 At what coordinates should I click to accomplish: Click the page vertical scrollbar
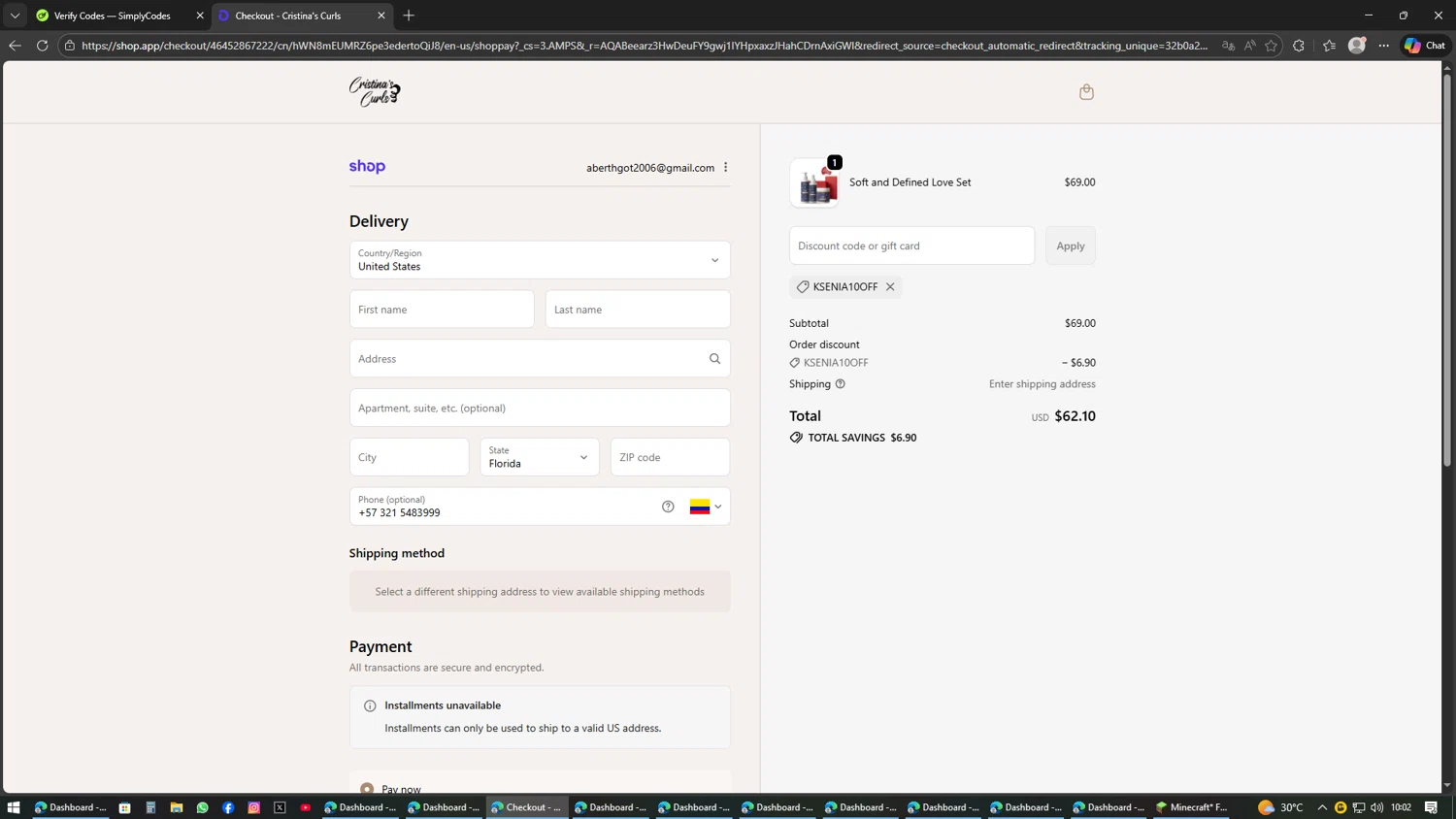click(1447, 272)
